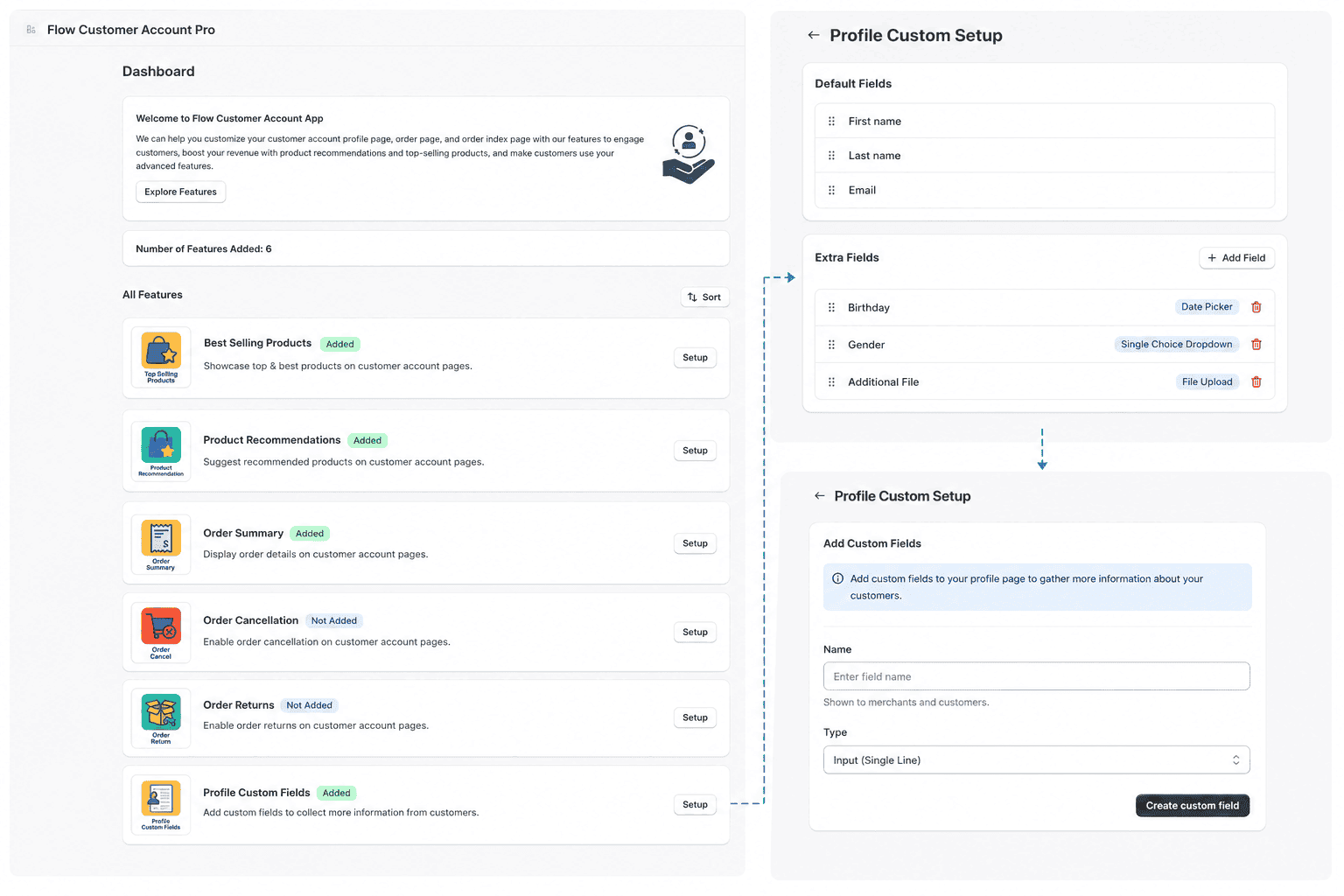The image size is (1344, 896).
Task: Click the Profile Custom Fields feature icon
Action: (x=161, y=805)
